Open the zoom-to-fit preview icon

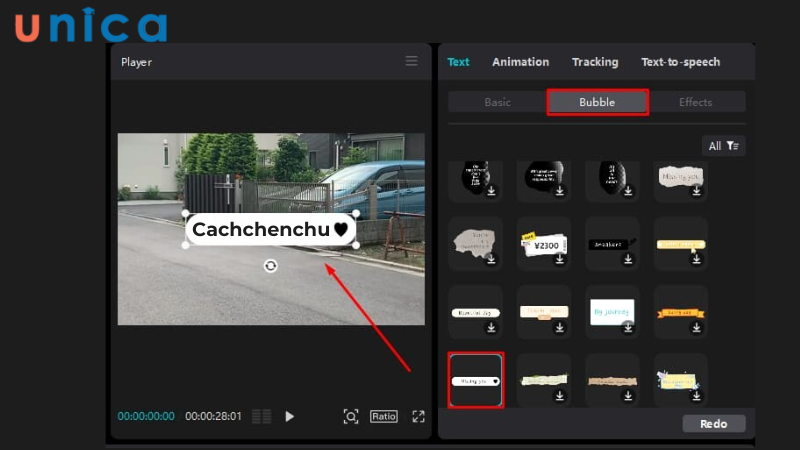tap(351, 416)
